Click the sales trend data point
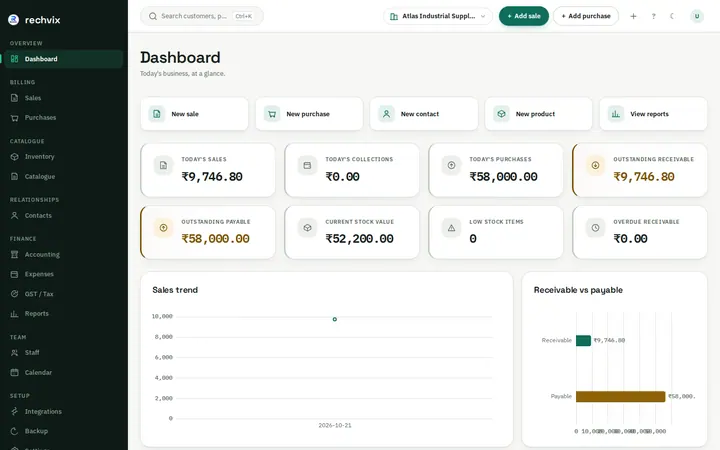 pyautogui.click(x=335, y=319)
